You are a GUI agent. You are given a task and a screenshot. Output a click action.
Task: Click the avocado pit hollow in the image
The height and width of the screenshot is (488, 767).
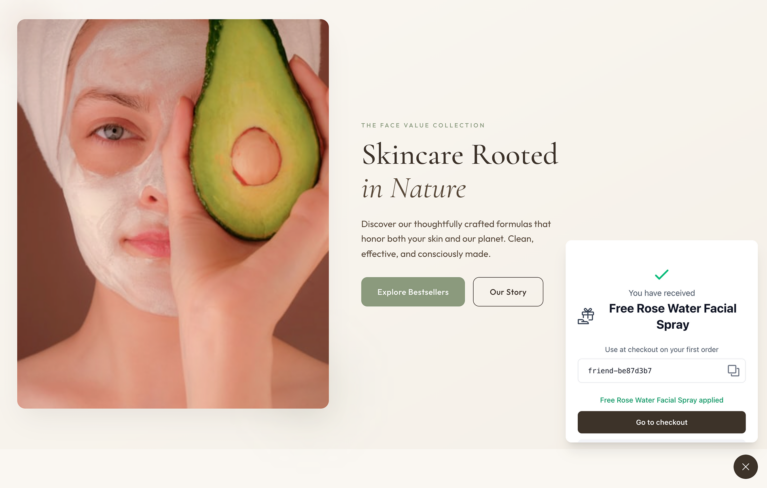(256, 156)
